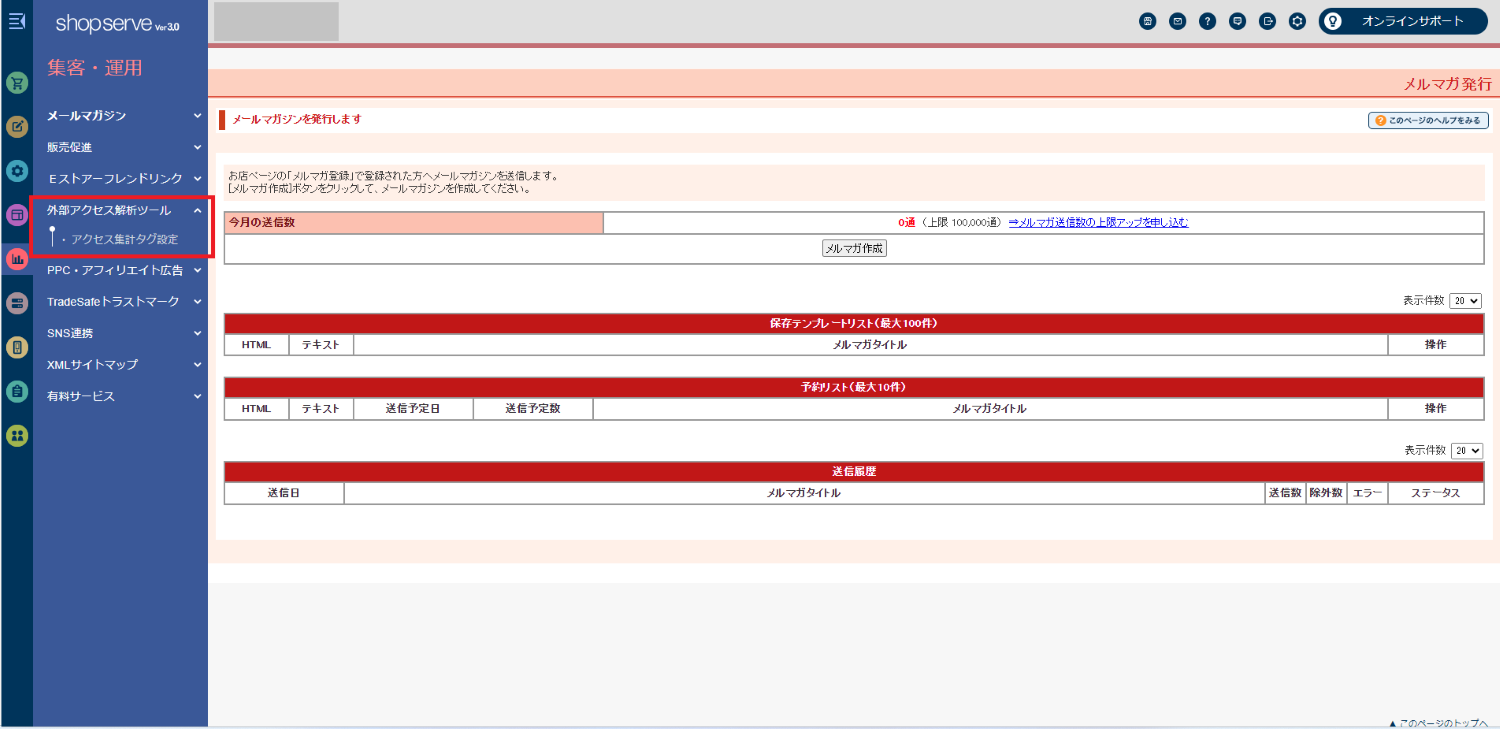Image resolution: width=1500 pixels, height=729 pixels.
Task: Click the mail envelope icon in header
Action: tap(1178, 21)
